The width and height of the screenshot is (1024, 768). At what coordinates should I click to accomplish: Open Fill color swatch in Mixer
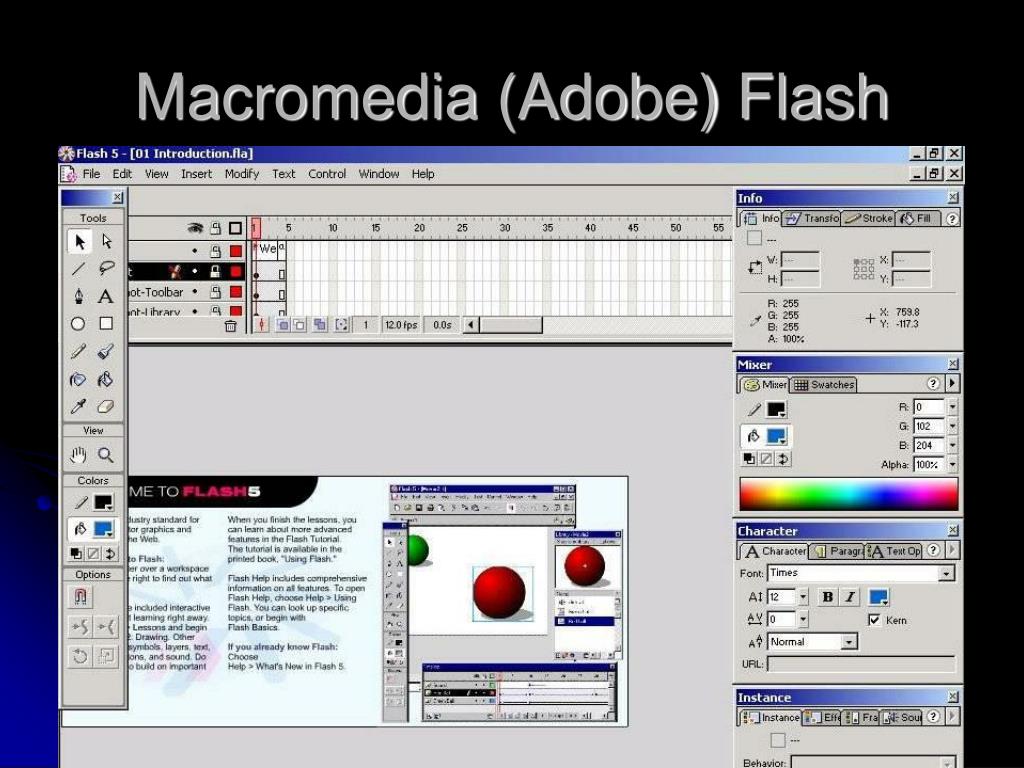pyautogui.click(x=776, y=436)
